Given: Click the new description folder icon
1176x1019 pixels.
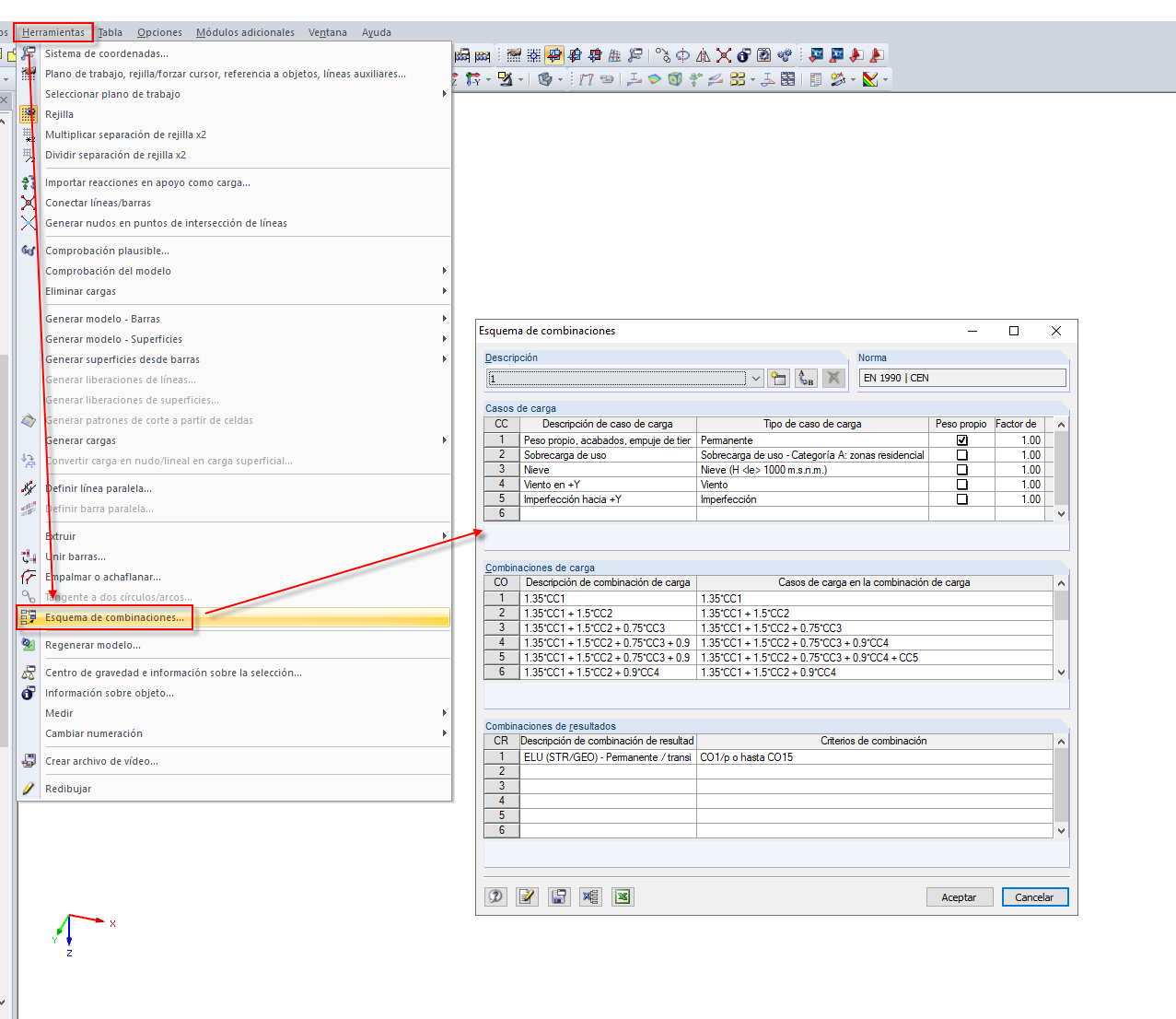Looking at the screenshot, I should (779, 378).
